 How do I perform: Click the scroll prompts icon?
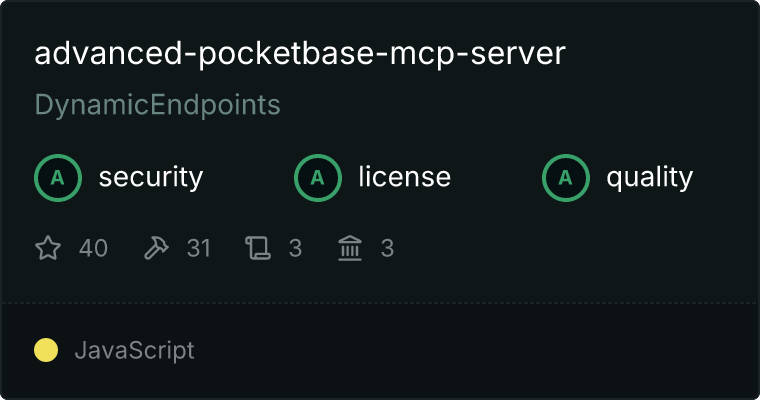pyautogui.click(x=258, y=248)
